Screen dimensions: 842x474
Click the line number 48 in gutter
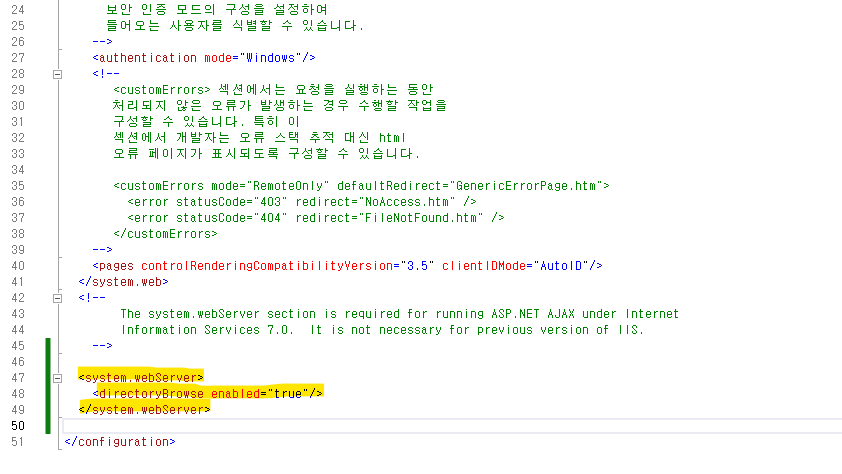[x=18, y=393]
